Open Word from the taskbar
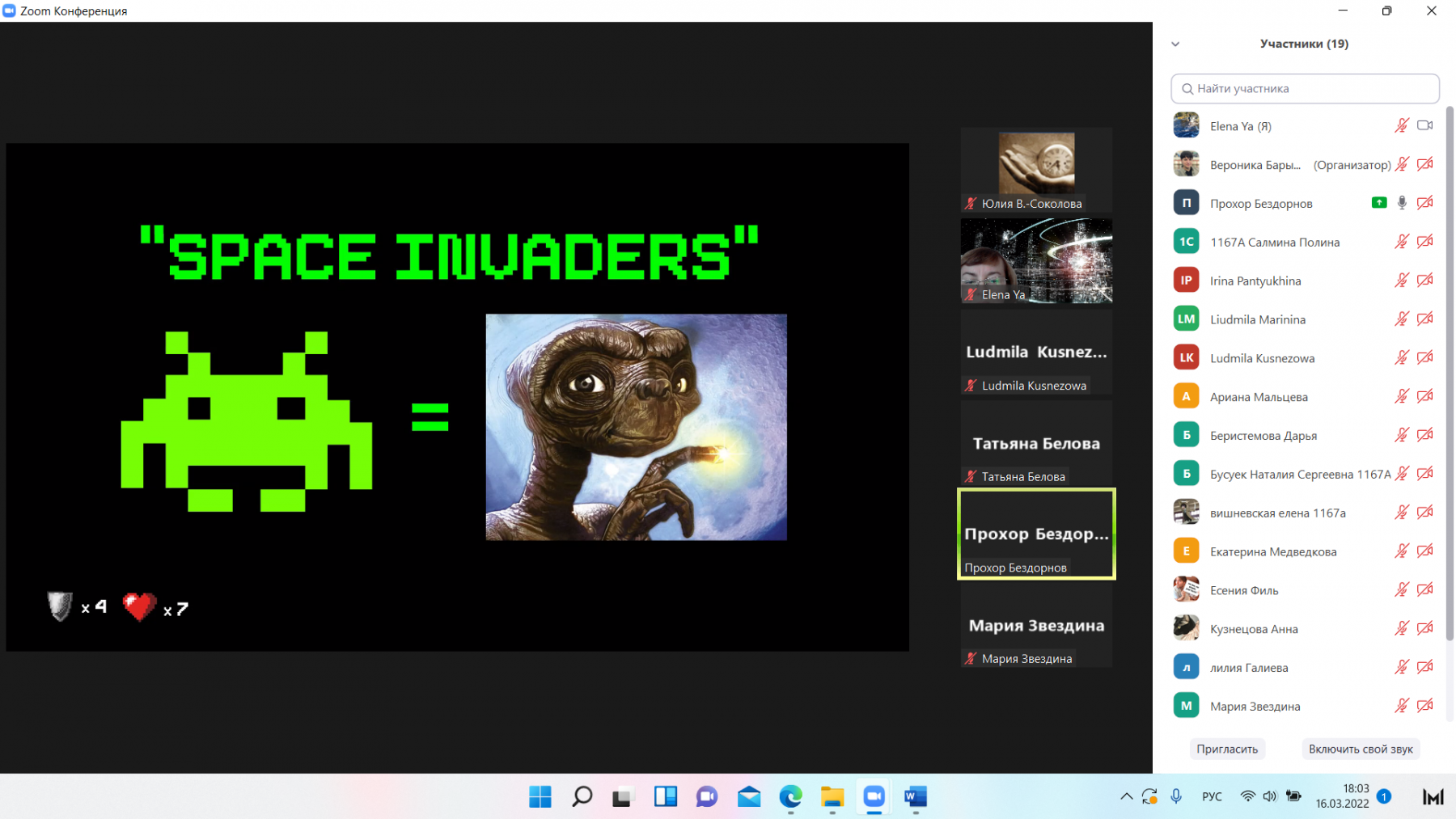 tap(916, 797)
